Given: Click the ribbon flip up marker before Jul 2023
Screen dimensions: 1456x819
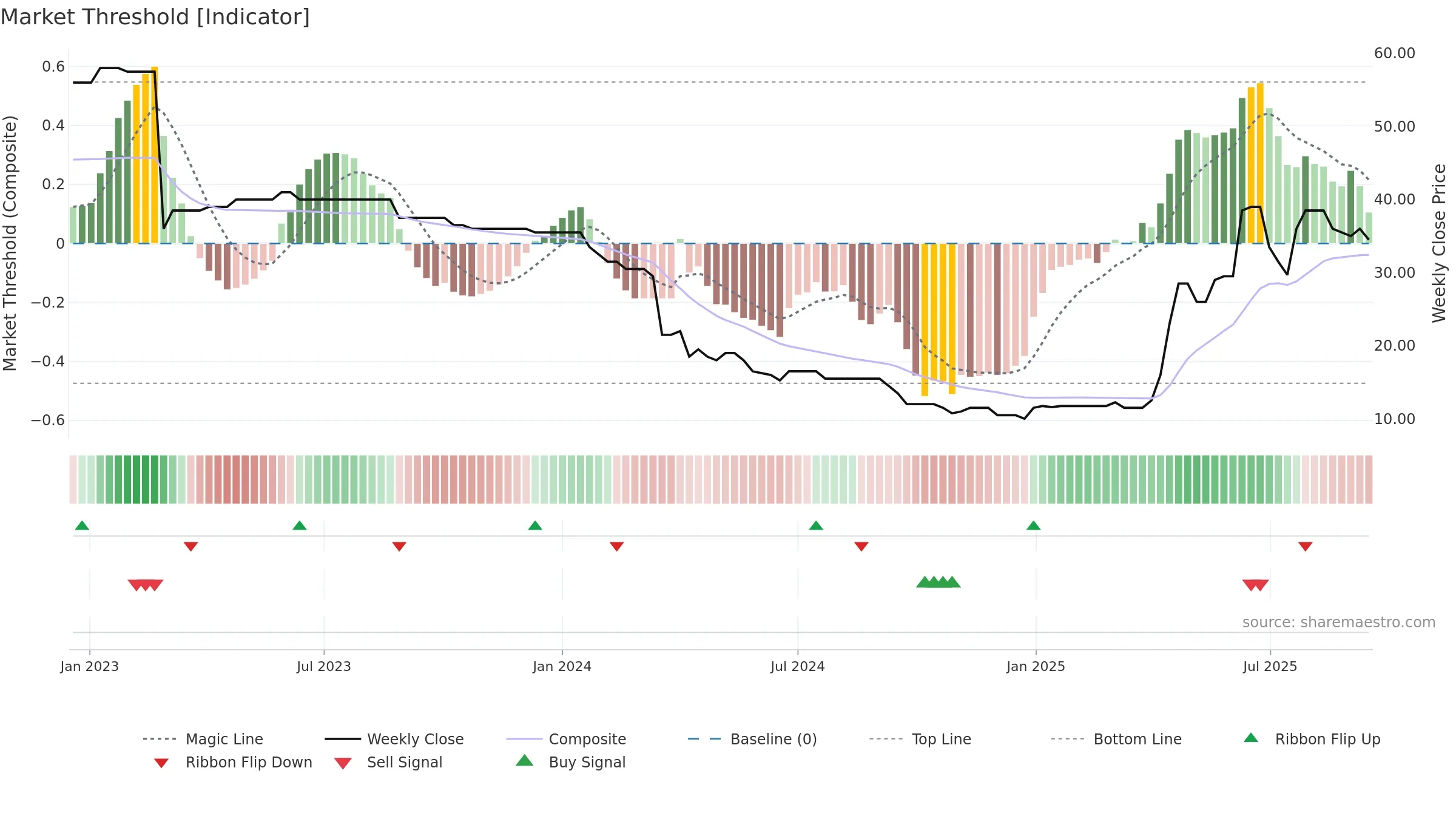Looking at the screenshot, I should (300, 525).
